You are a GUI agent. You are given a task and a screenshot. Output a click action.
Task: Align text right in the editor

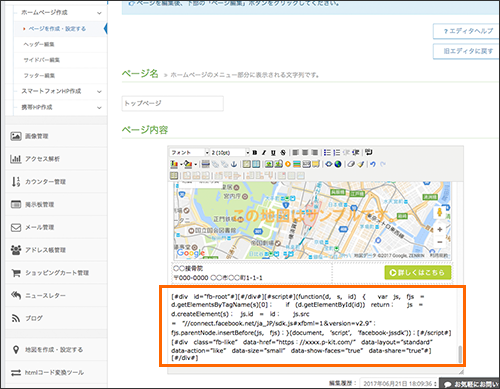[x=314, y=152]
